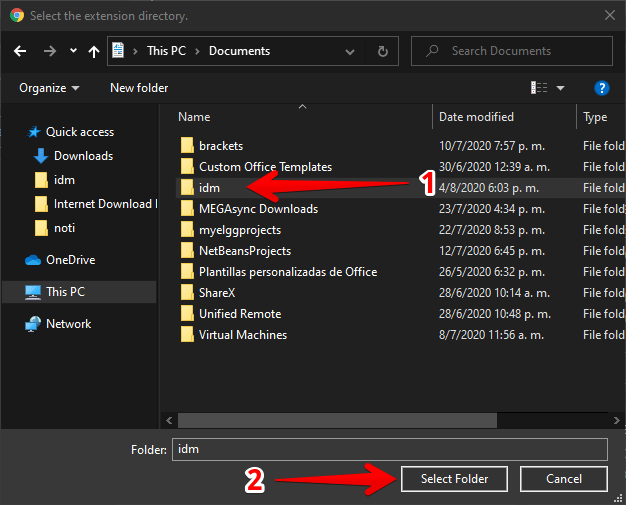The height and width of the screenshot is (505, 626).
Task: Cancel the folder selection dialog
Action: tap(564, 479)
